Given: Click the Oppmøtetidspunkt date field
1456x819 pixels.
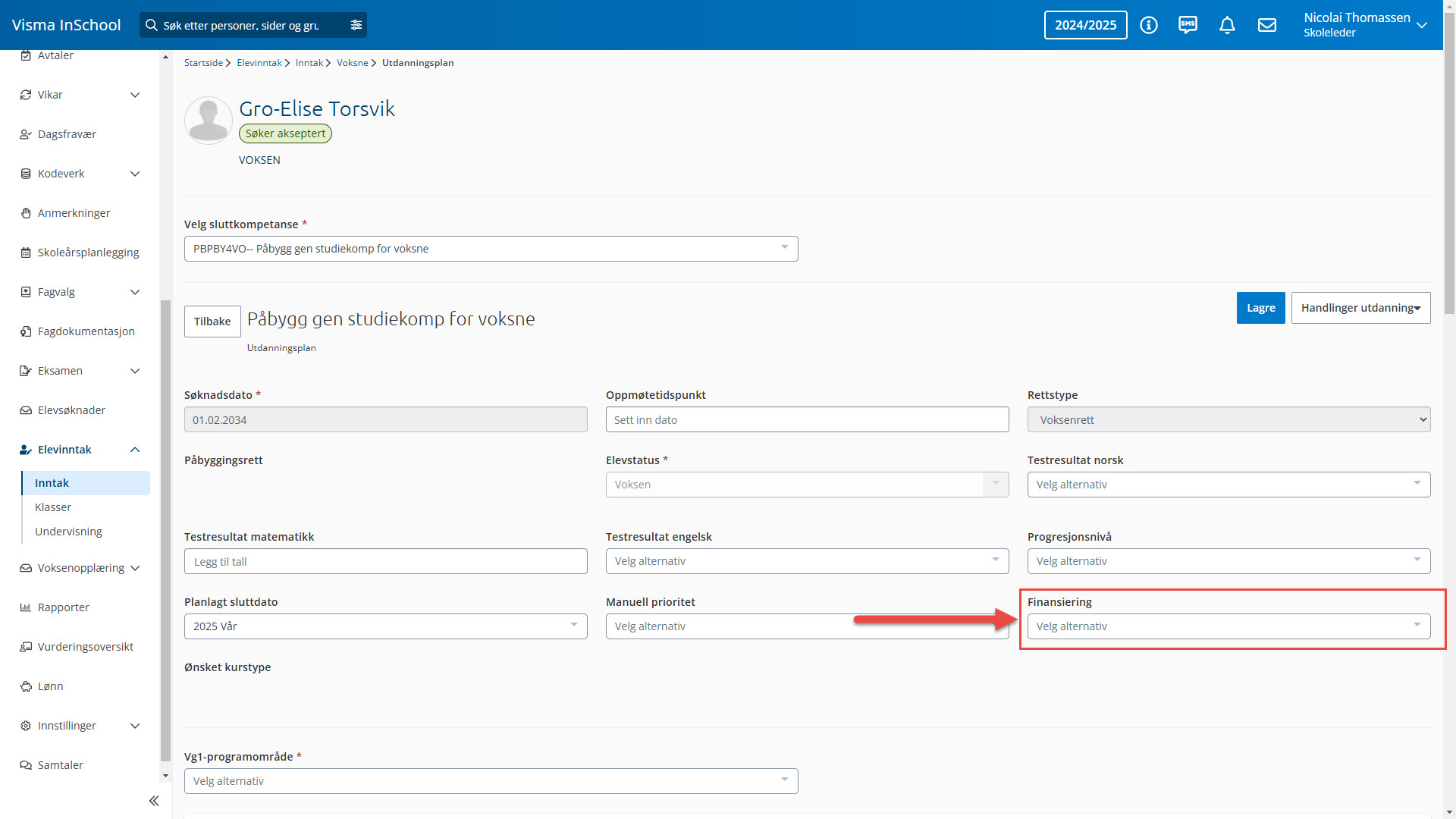Looking at the screenshot, I should (807, 419).
